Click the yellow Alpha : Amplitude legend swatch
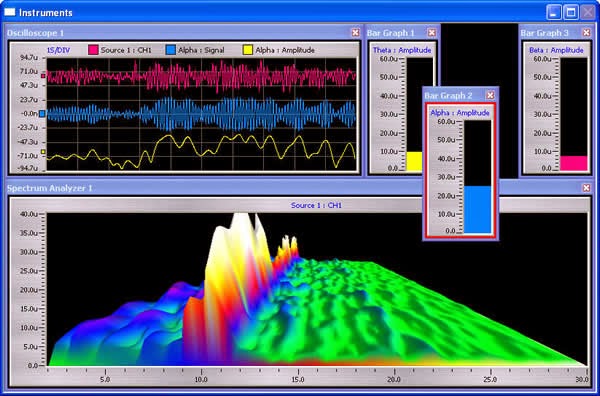The width and height of the screenshot is (600, 396). pyautogui.click(x=248, y=50)
